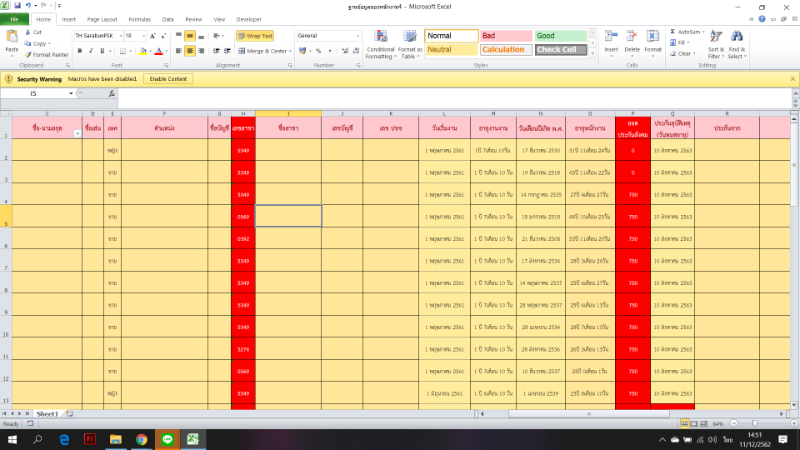This screenshot has width=800, height=450.
Task: Open the font name dropdown
Action: coord(119,36)
